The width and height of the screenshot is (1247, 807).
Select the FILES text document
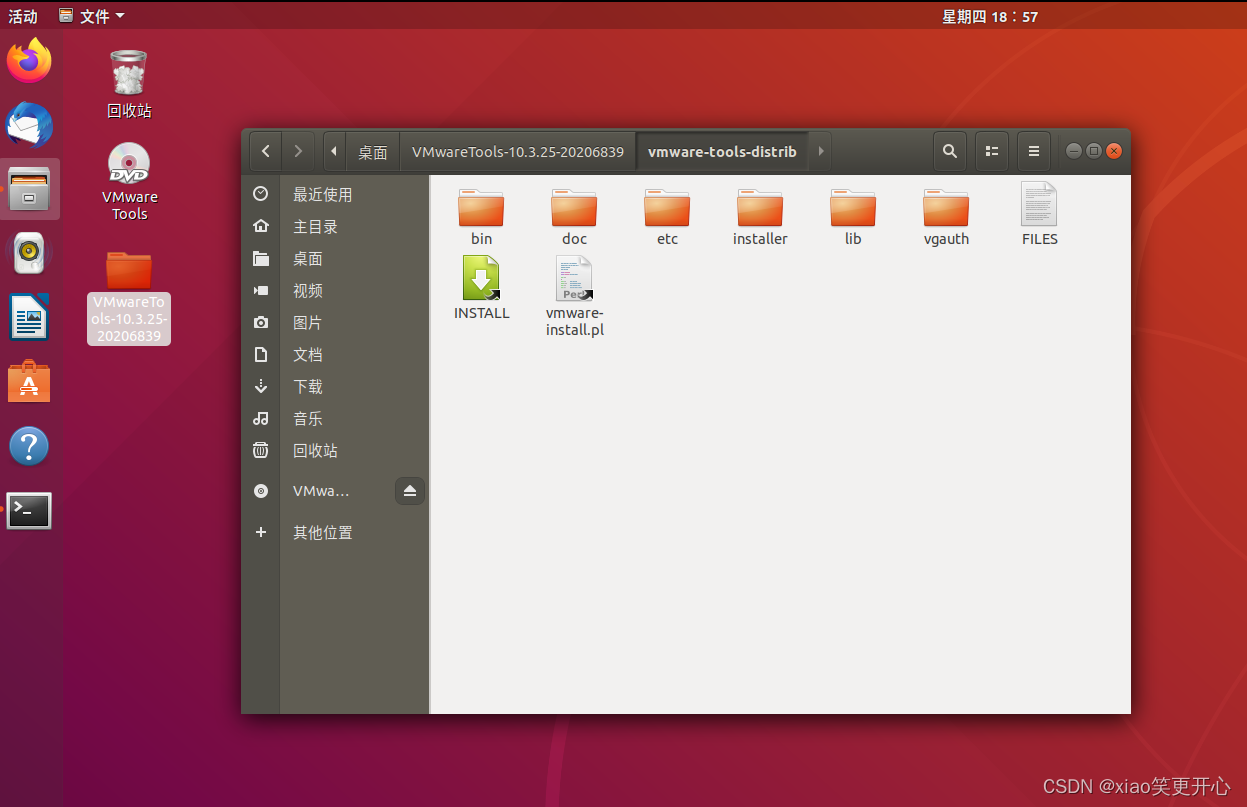(1039, 214)
